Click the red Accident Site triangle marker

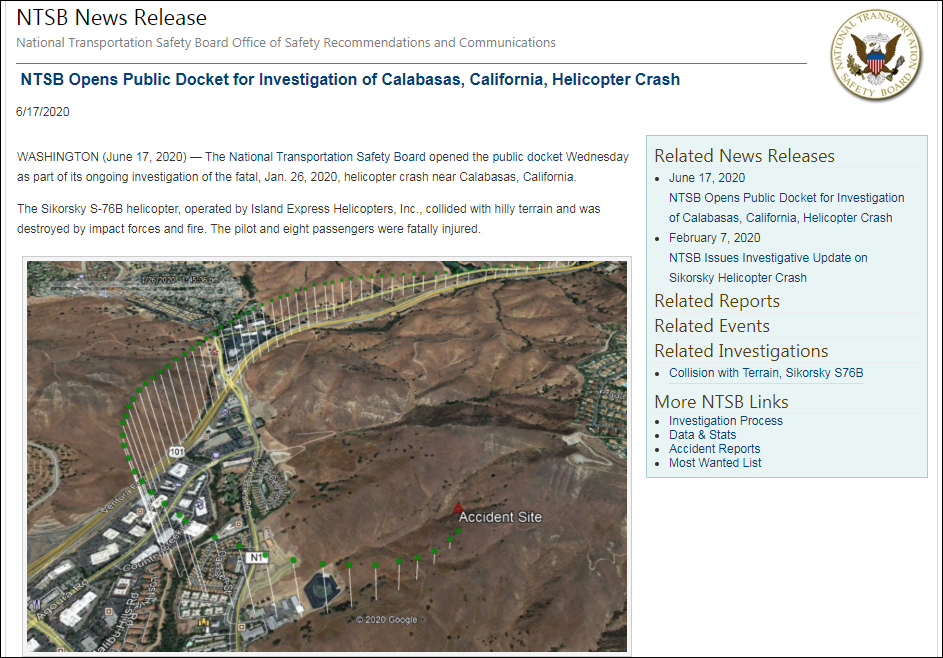tap(458, 507)
